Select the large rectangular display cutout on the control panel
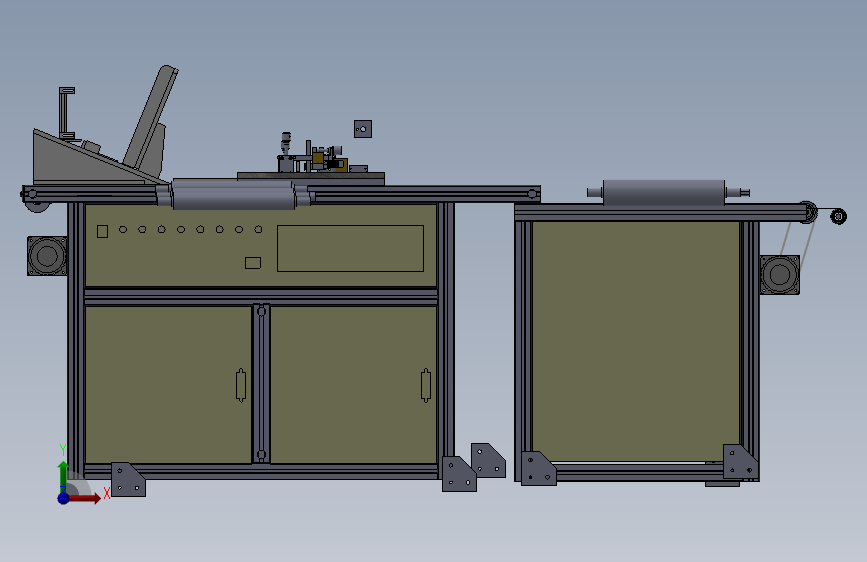This screenshot has width=867, height=562. (350, 248)
